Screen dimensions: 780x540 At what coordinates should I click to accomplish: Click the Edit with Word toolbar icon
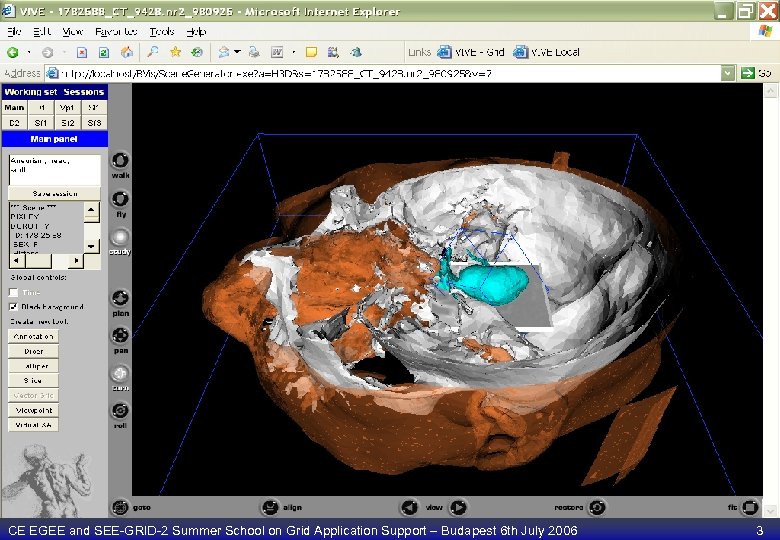tap(277, 52)
